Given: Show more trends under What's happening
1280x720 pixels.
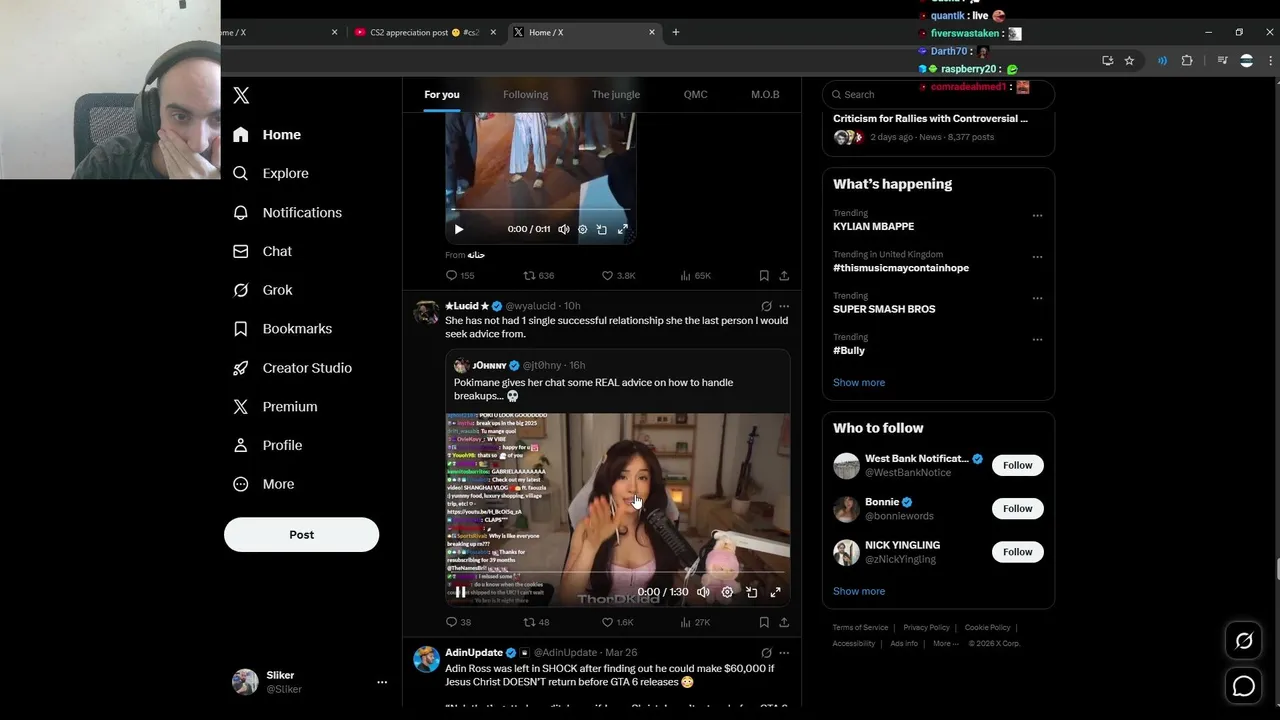Looking at the screenshot, I should click(859, 382).
